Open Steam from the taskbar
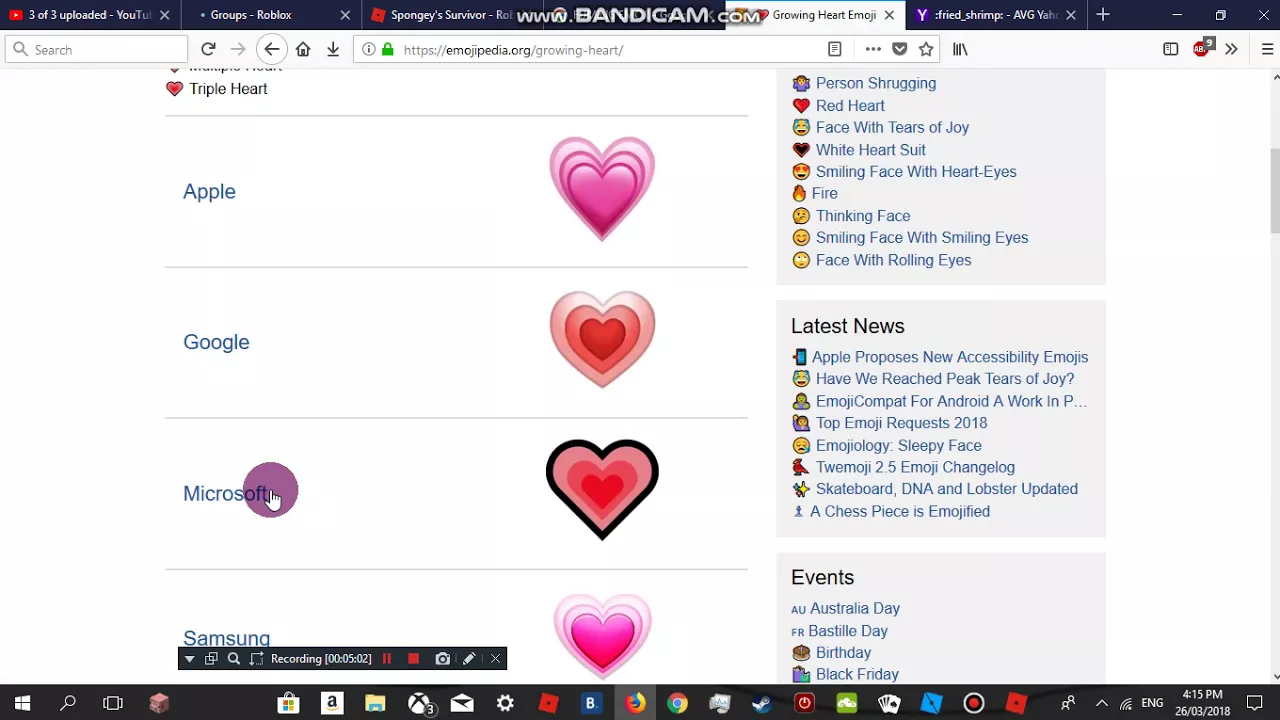 (762, 703)
